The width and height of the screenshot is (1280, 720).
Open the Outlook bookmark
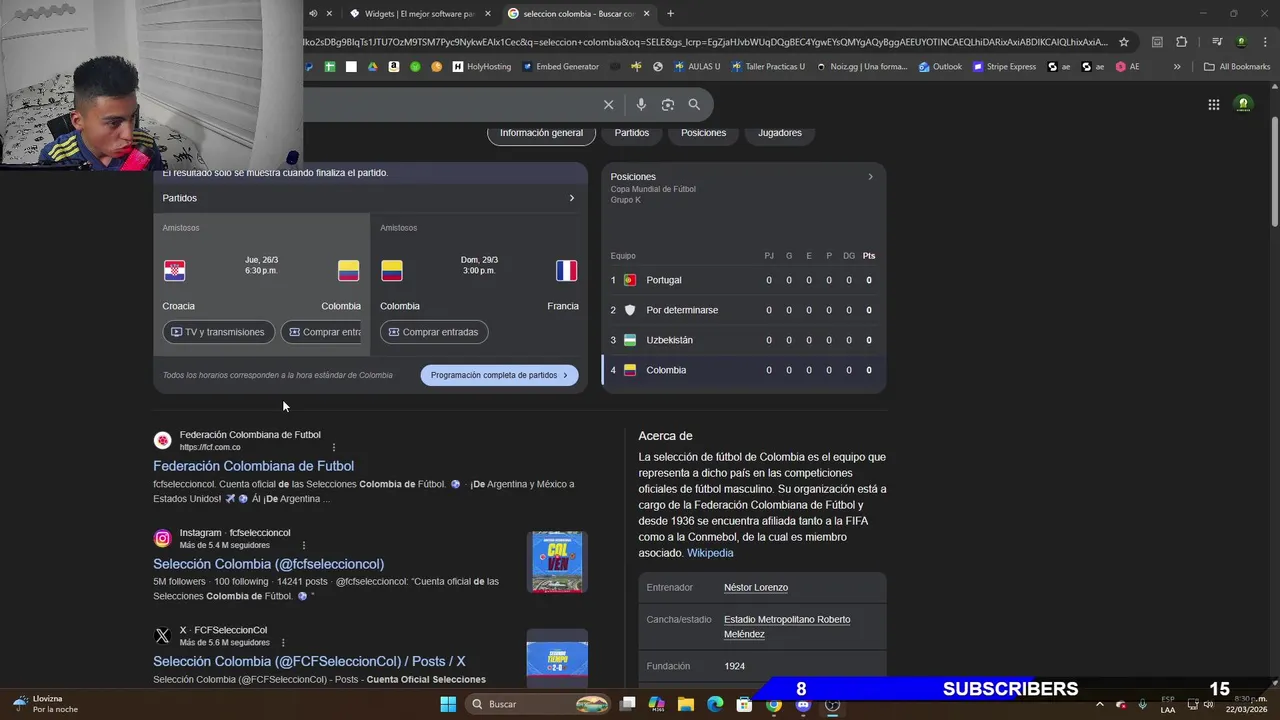[x=940, y=67]
